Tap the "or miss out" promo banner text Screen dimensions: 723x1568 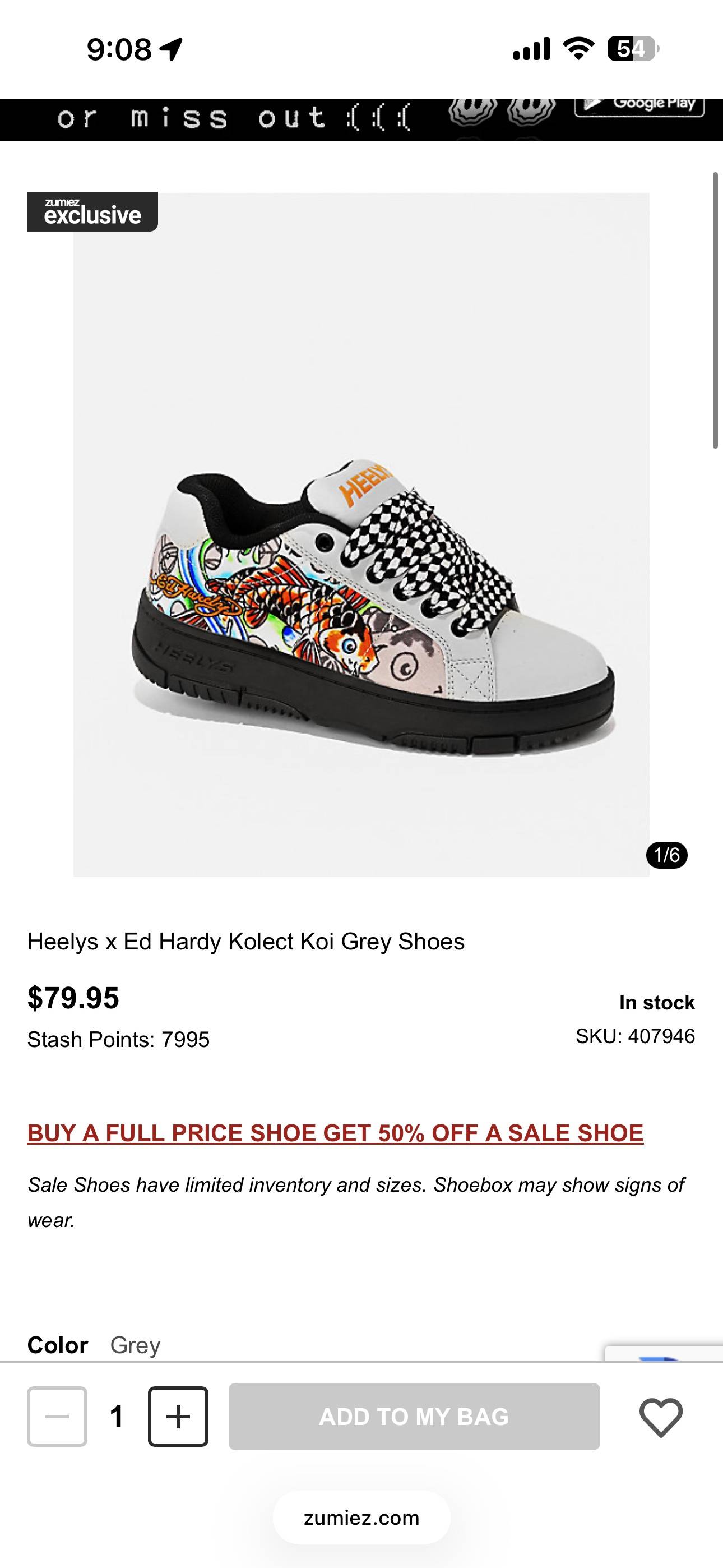234,118
